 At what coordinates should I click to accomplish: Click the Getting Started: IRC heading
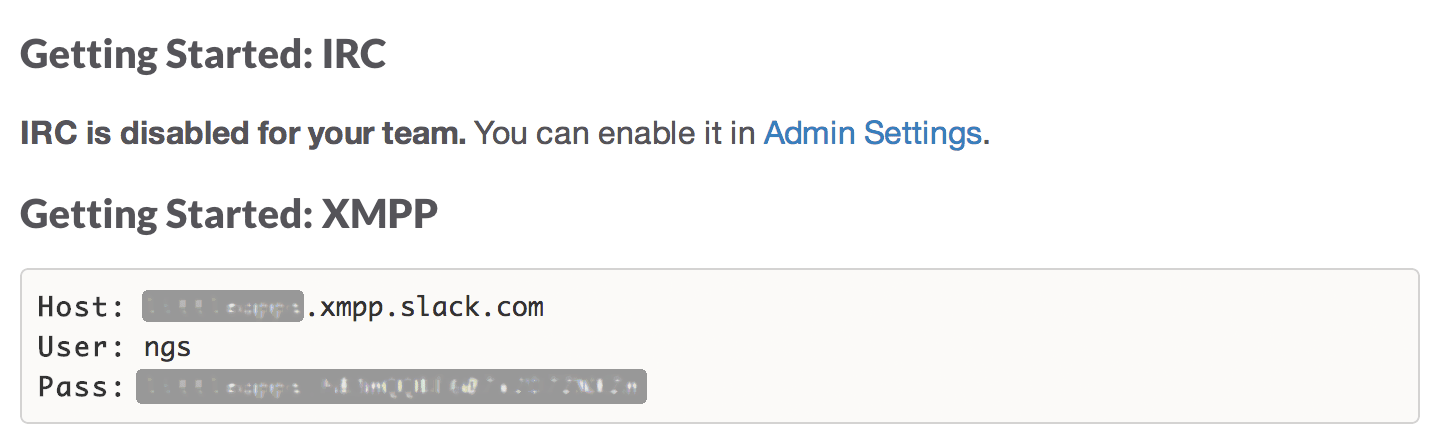(x=203, y=55)
